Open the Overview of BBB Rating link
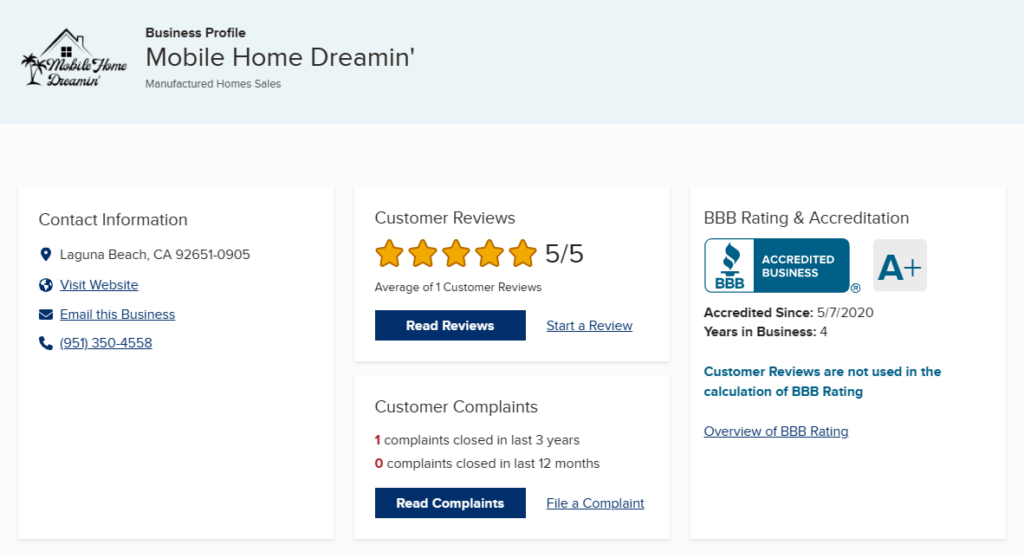Image resolution: width=1024 pixels, height=558 pixels. point(776,431)
